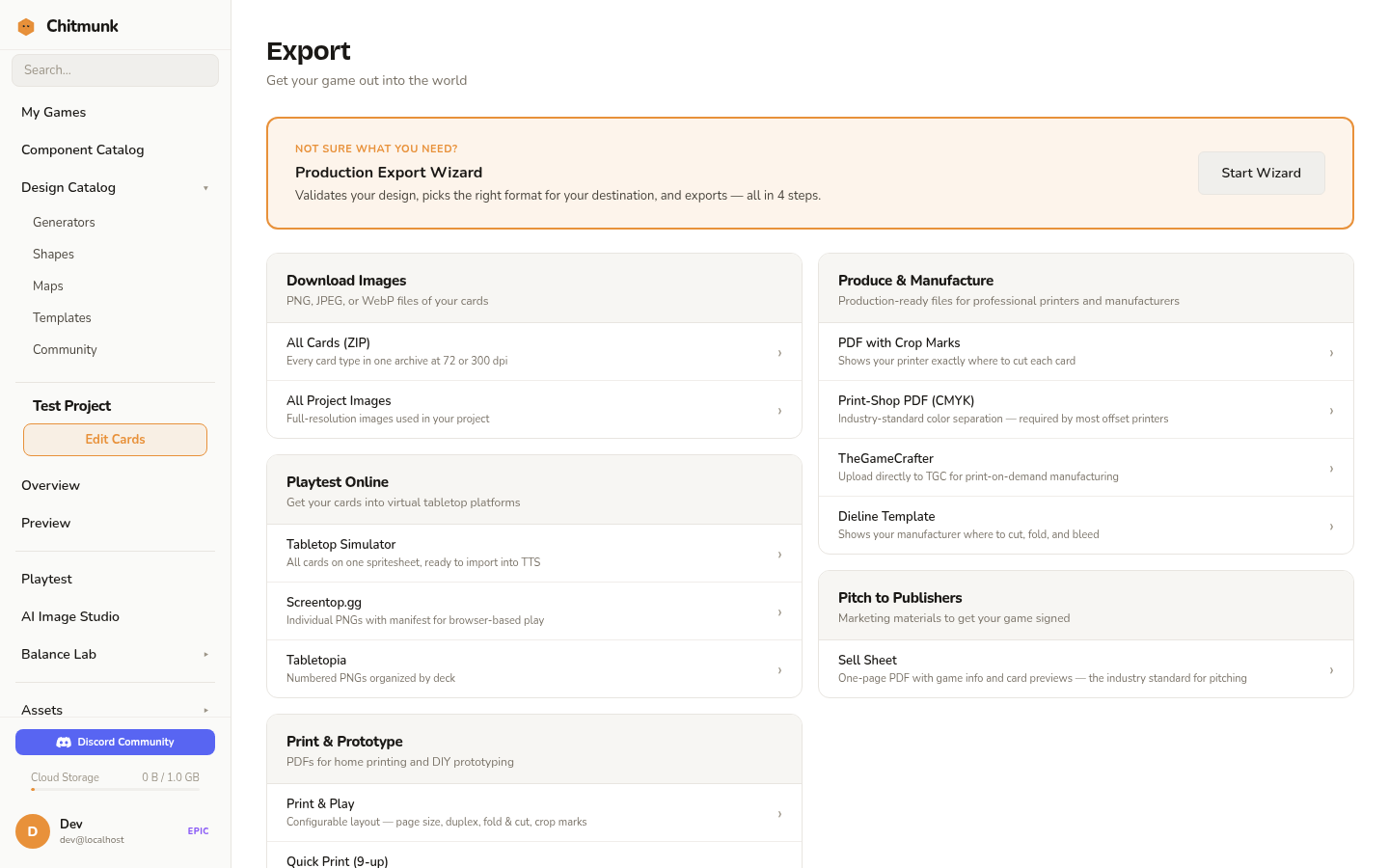The width and height of the screenshot is (1389, 868).
Task: Choose TheGameCrafter upload option
Action: coord(1086,468)
